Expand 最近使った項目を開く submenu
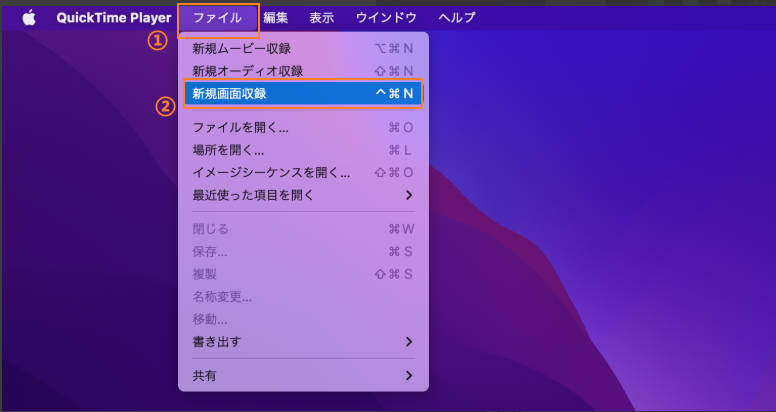This screenshot has height=412, width=776. (303, 195)
